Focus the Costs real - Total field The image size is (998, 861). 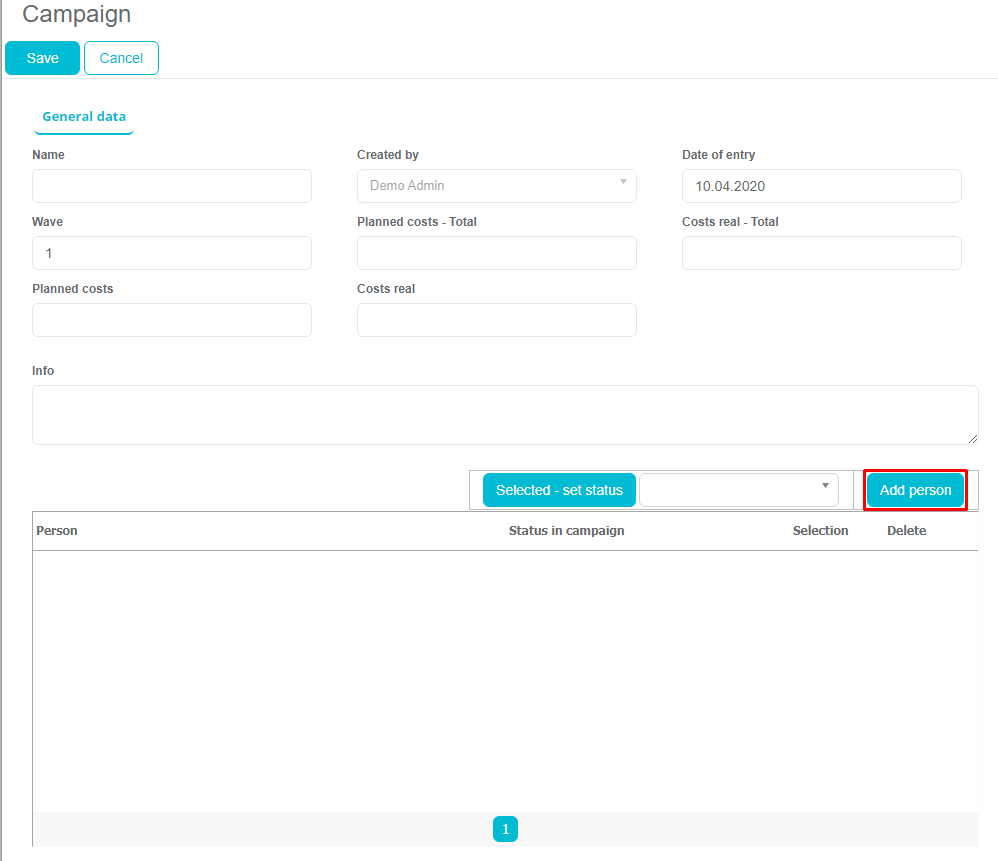point(821,253)
